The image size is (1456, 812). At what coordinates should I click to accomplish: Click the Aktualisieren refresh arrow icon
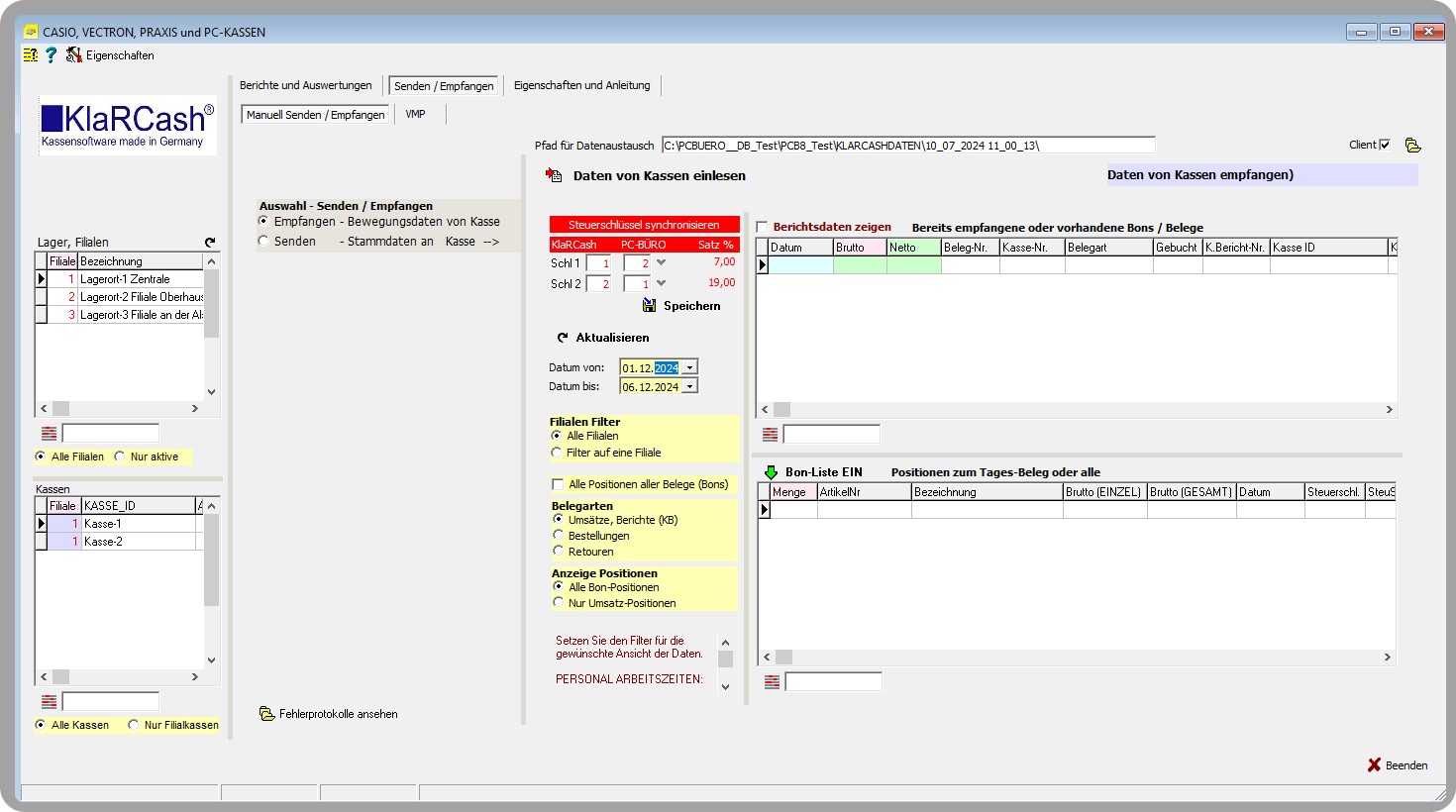562,338
